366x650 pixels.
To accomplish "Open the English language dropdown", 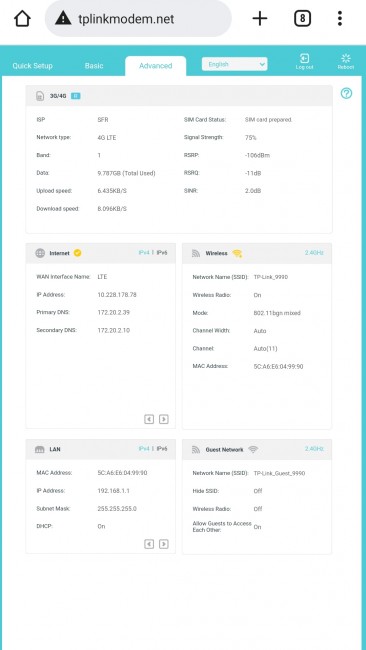I will [235, 64].
